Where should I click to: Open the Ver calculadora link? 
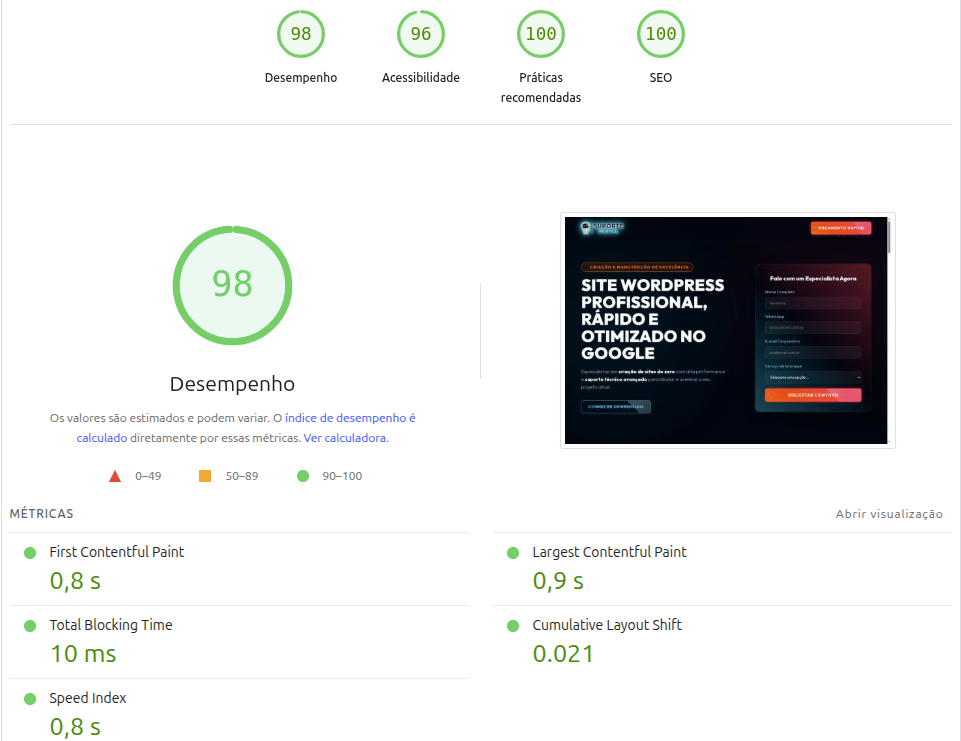point(345,437)
